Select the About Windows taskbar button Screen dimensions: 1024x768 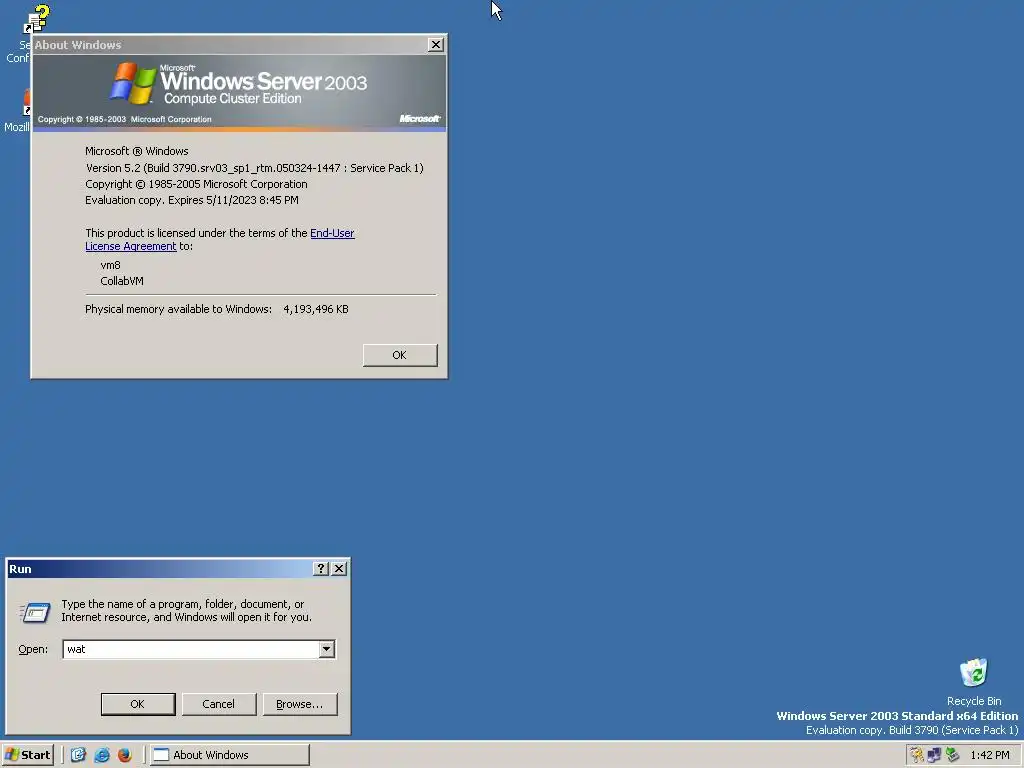point(230,755)
